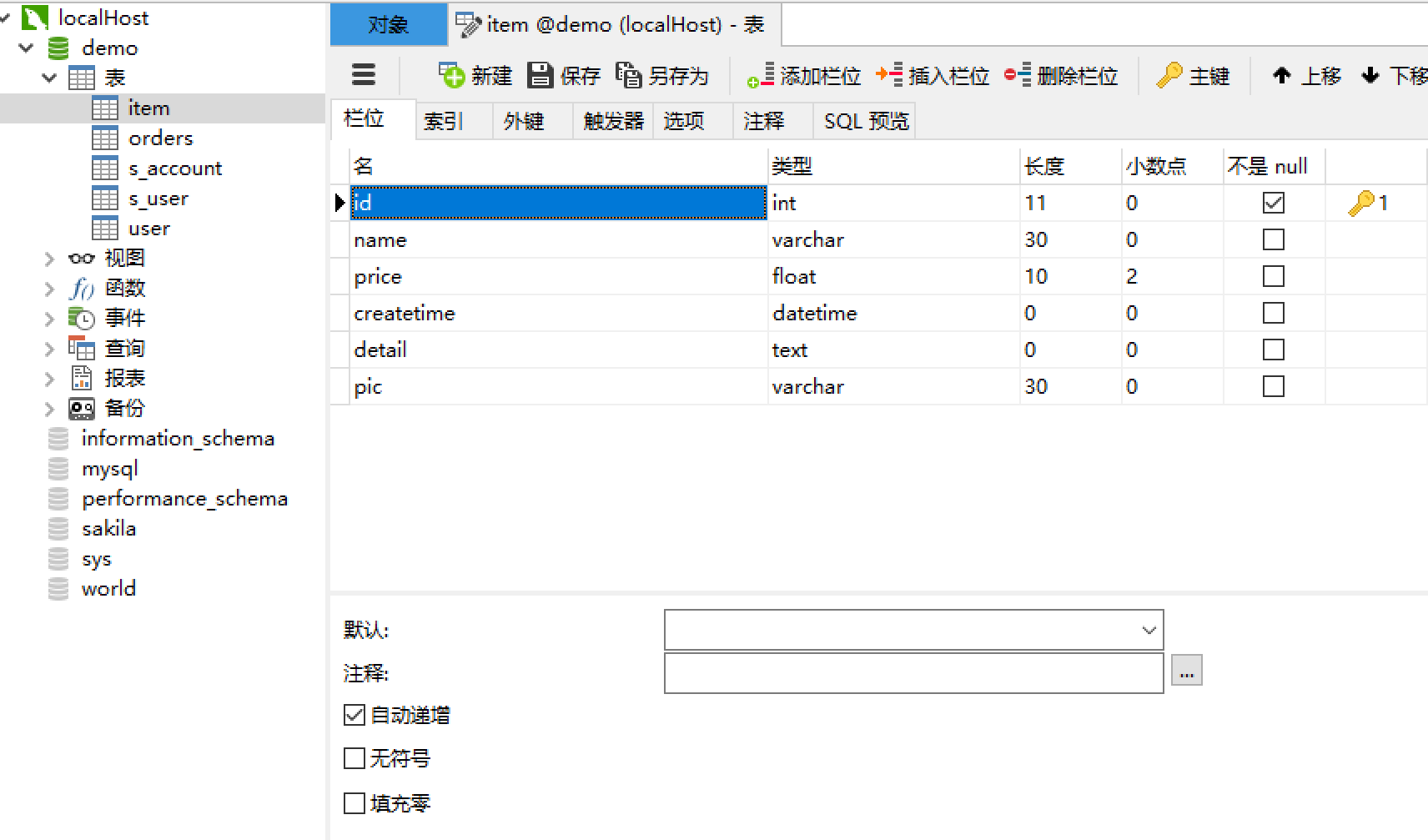Click the primary key icon in id row
The width and height of the screenshot is (1428, 840).
pyautogui.click(x=1360, y=203)
